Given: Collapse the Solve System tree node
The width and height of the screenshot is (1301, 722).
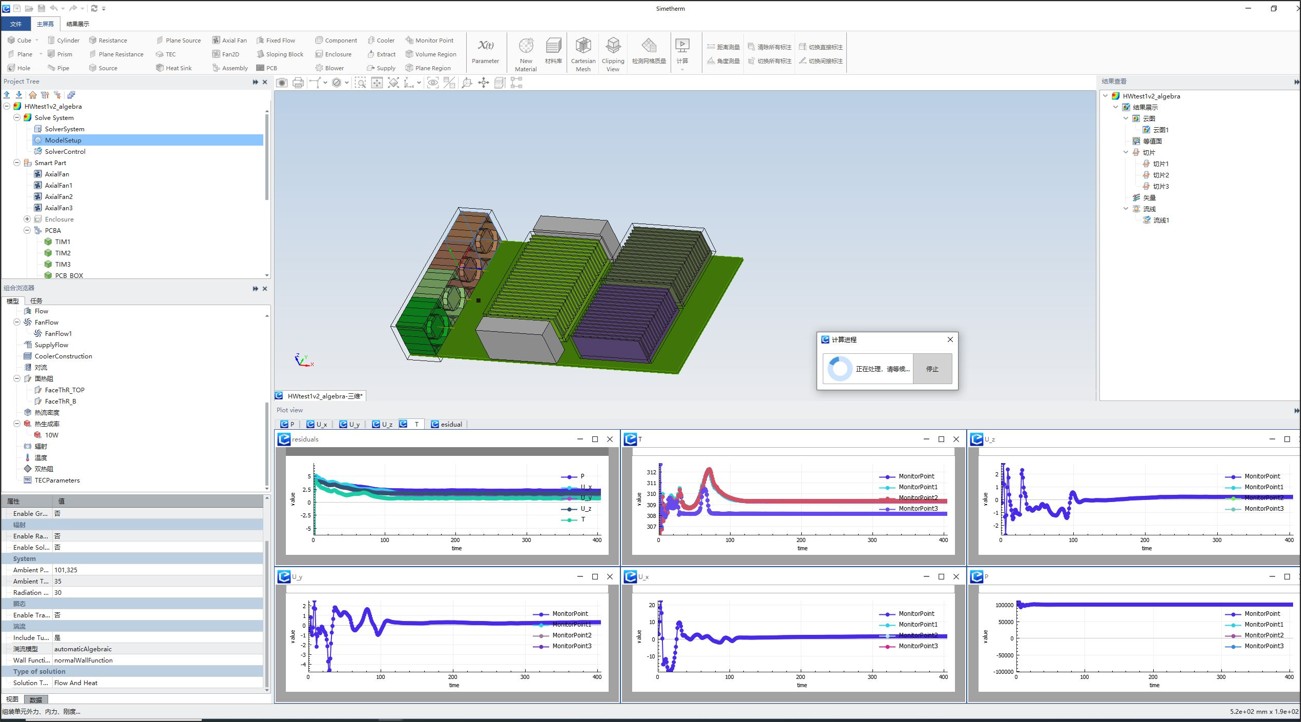Looking at the screenshot, I should [17, 118].
